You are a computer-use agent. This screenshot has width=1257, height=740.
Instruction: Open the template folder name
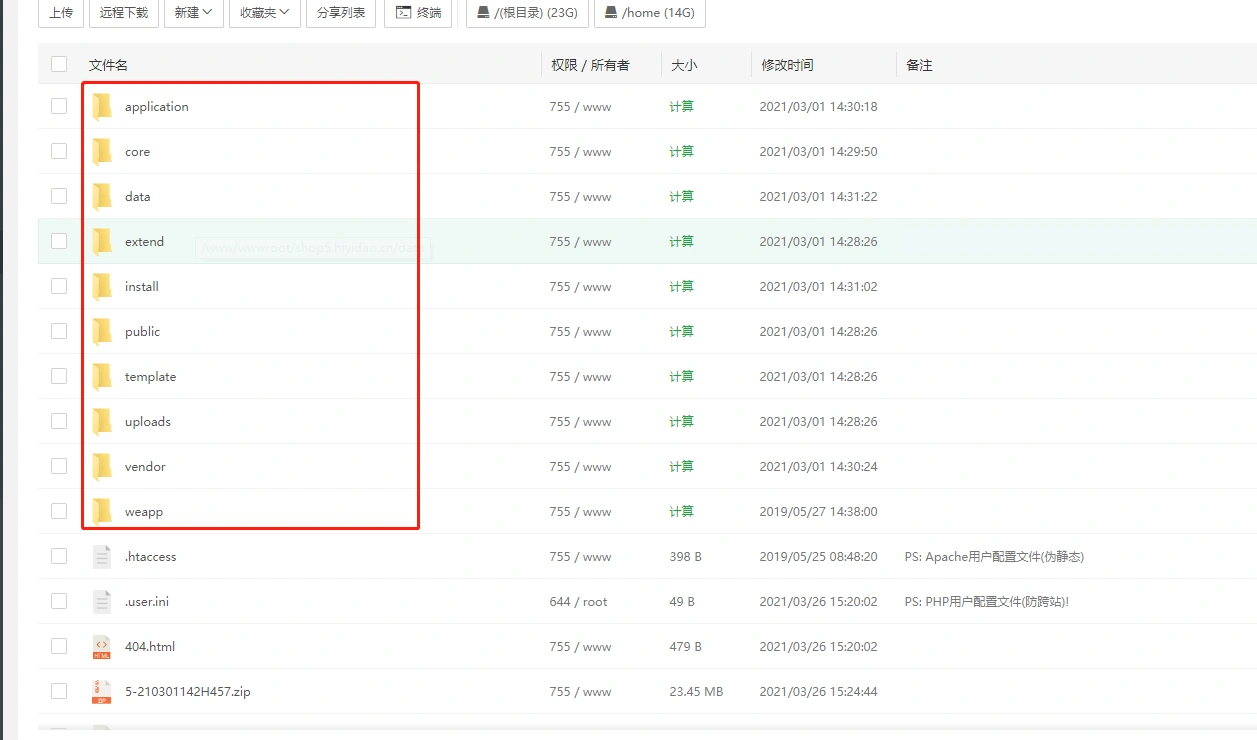[x=150, y=376]
